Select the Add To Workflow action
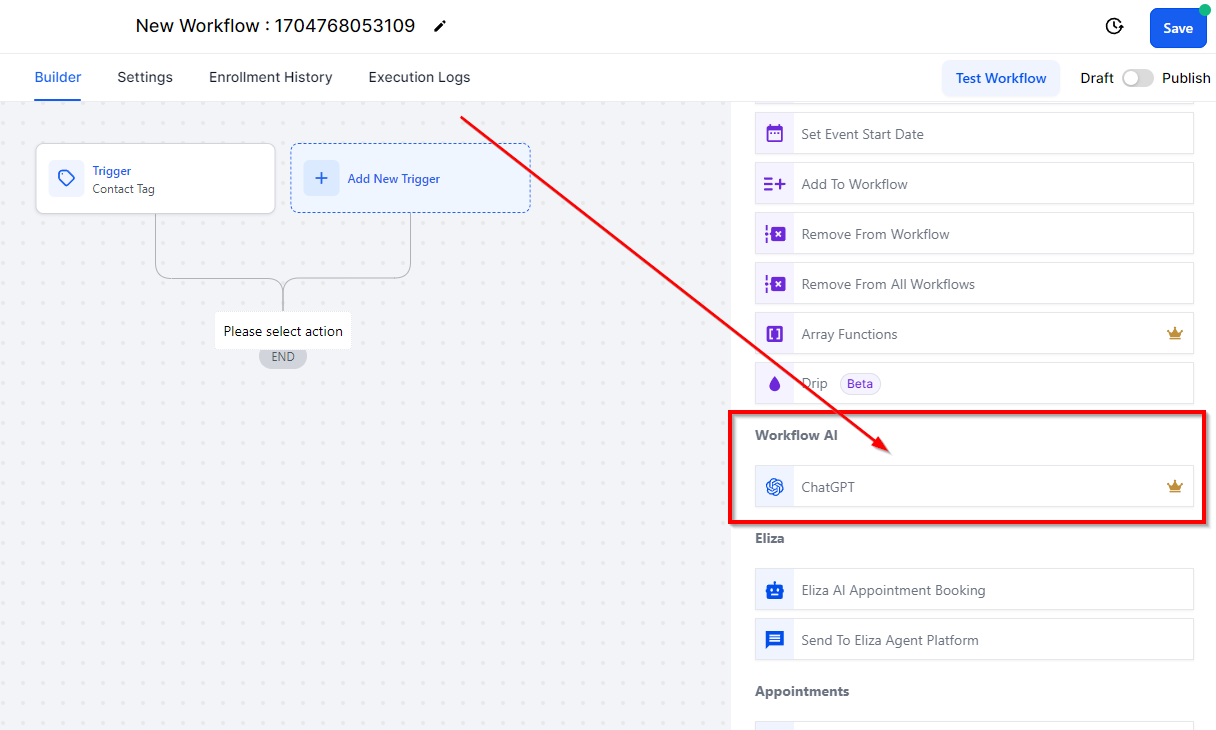1216x730 pixels. point(974,184)
